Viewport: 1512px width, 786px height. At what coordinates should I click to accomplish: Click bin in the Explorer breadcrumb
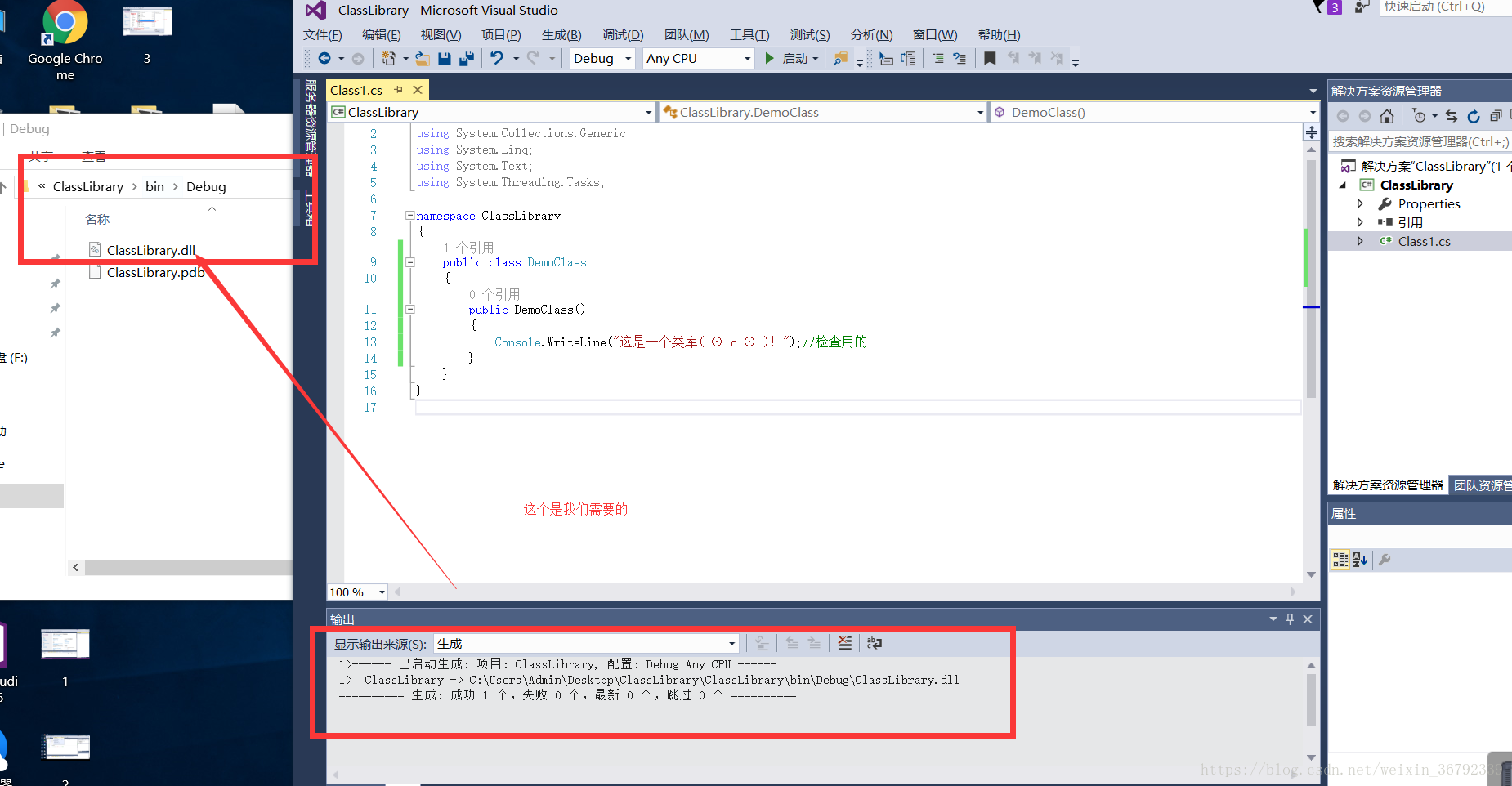click(x=154, y=187)
